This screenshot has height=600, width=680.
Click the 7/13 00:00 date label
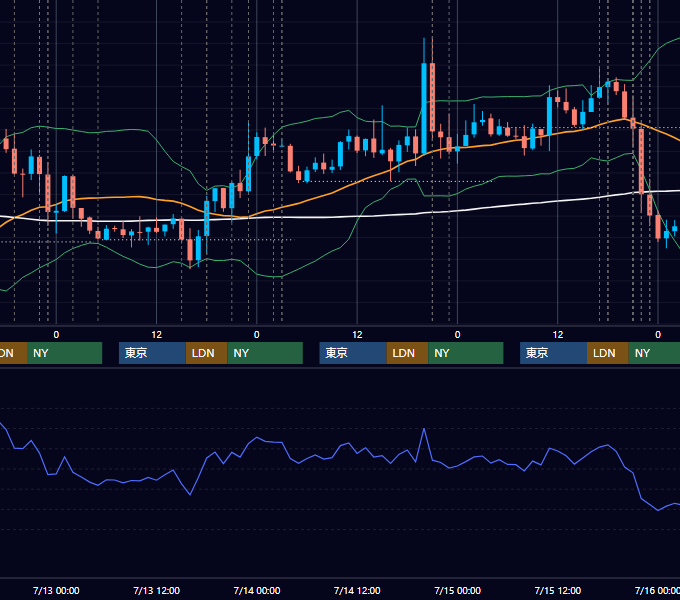(x=56, y=590)
